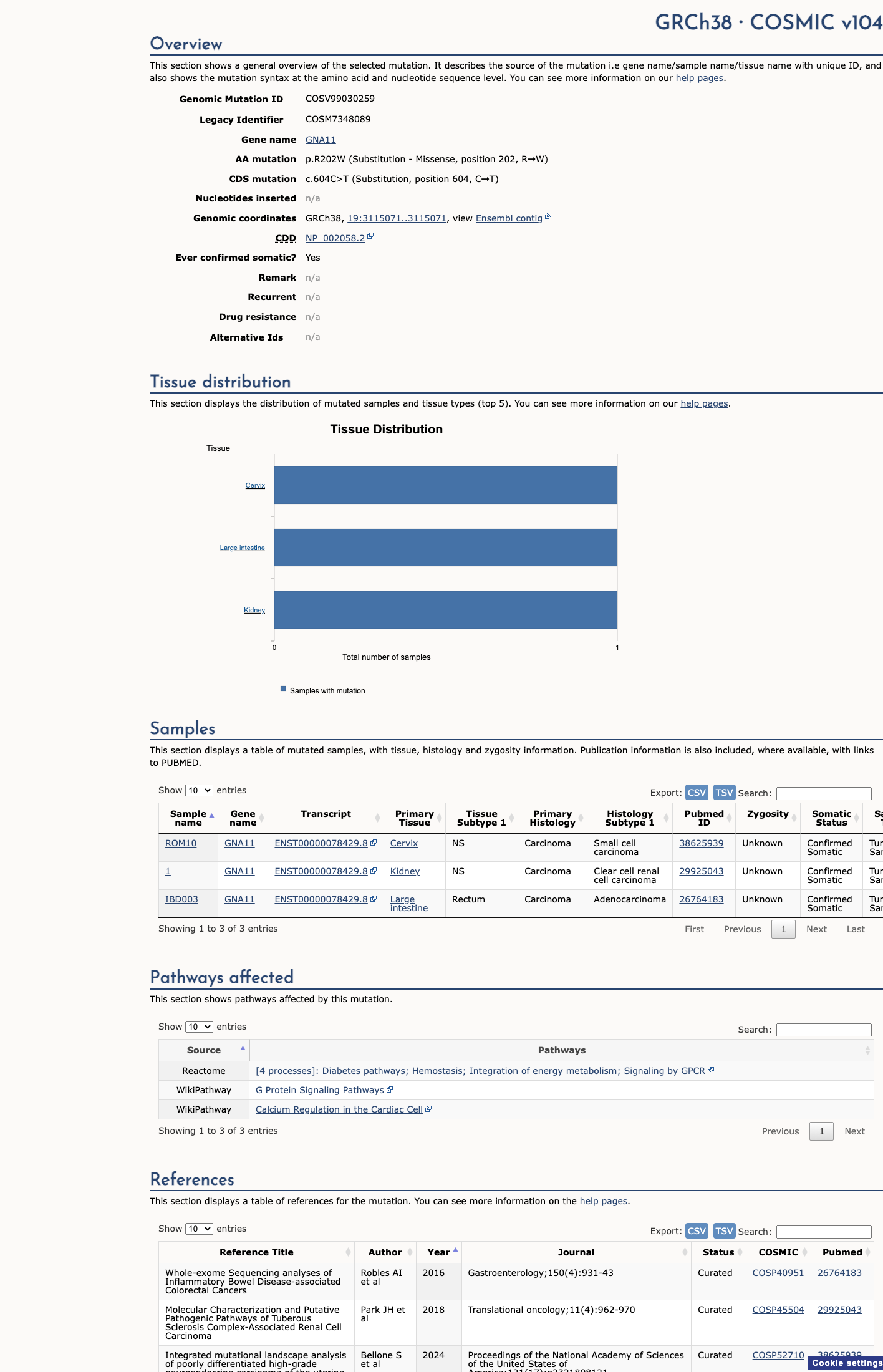Go to First page of Samples table
The width and height of the screenshot is (883, 1372).
click(694, 929)
